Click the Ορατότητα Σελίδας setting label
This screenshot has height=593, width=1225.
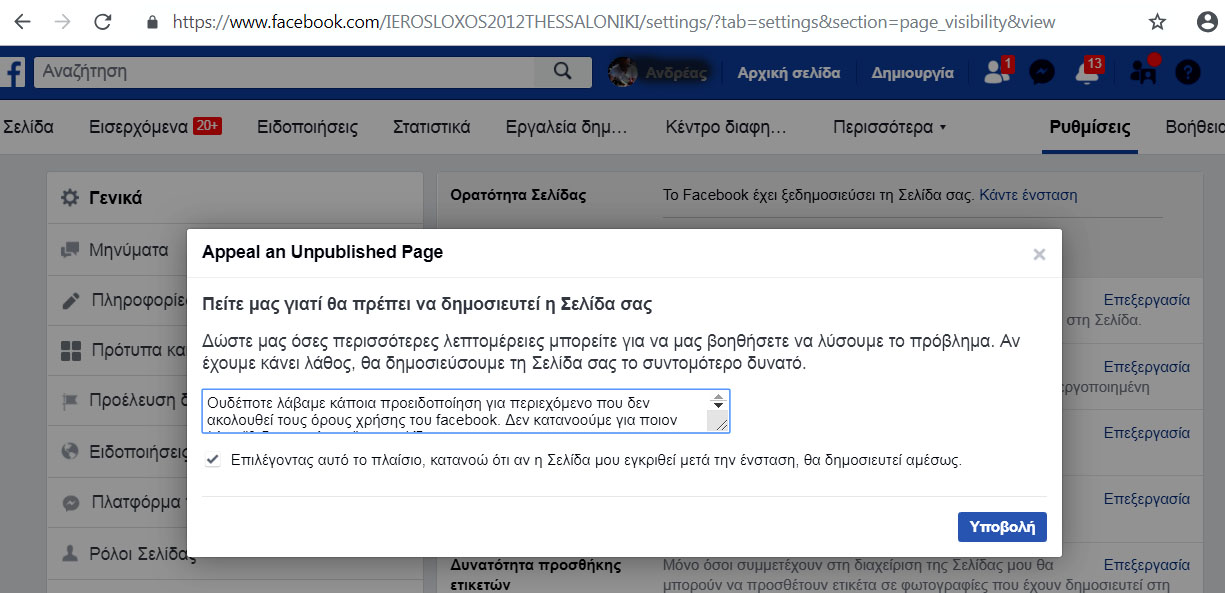coord(518,195)
